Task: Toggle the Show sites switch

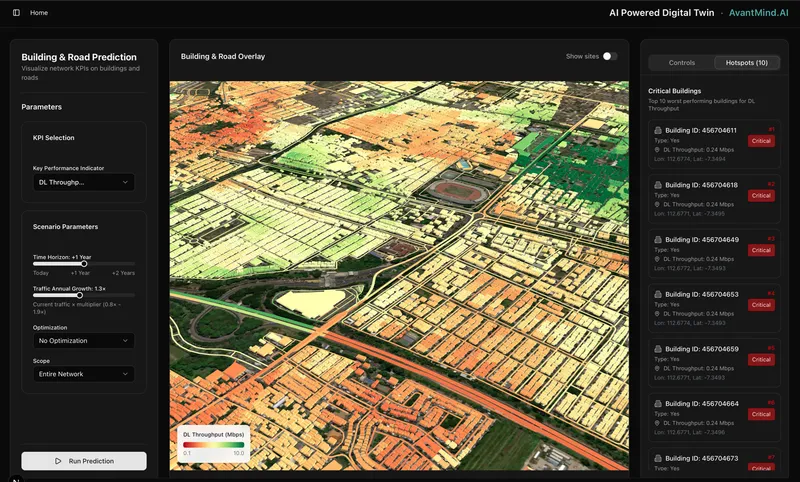Action: 610,56
